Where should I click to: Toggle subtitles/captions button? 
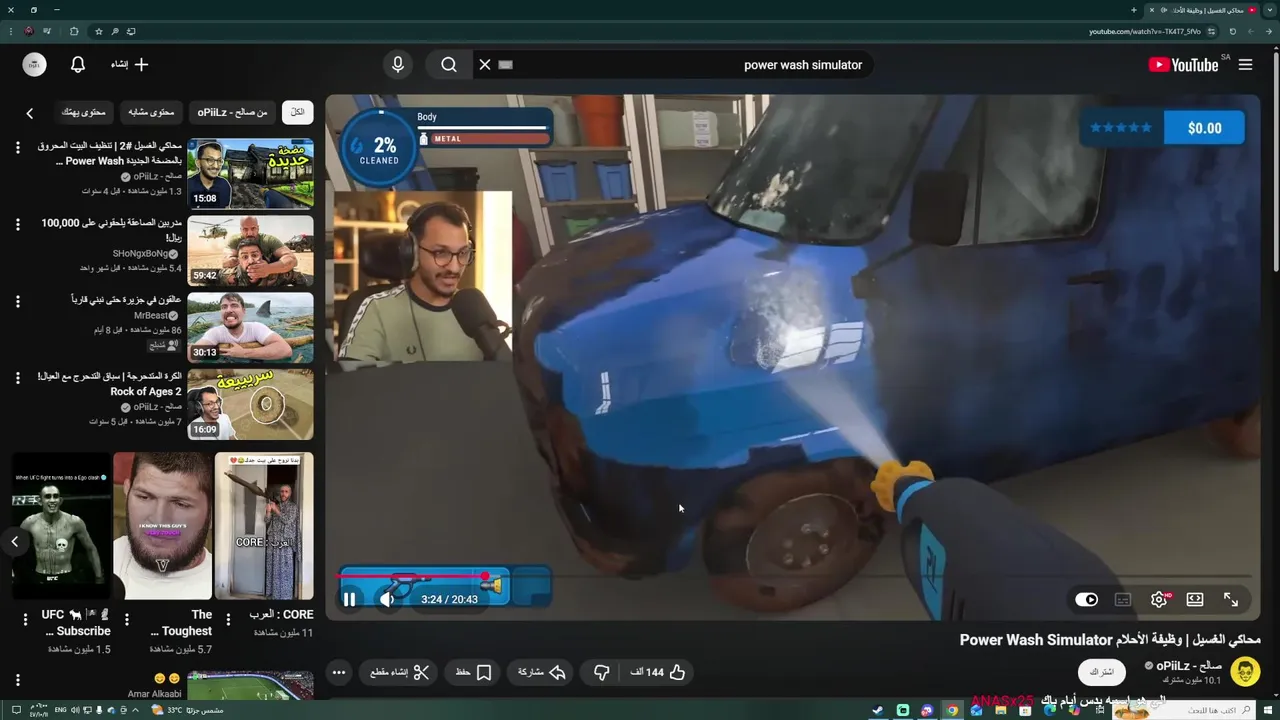1123,600
